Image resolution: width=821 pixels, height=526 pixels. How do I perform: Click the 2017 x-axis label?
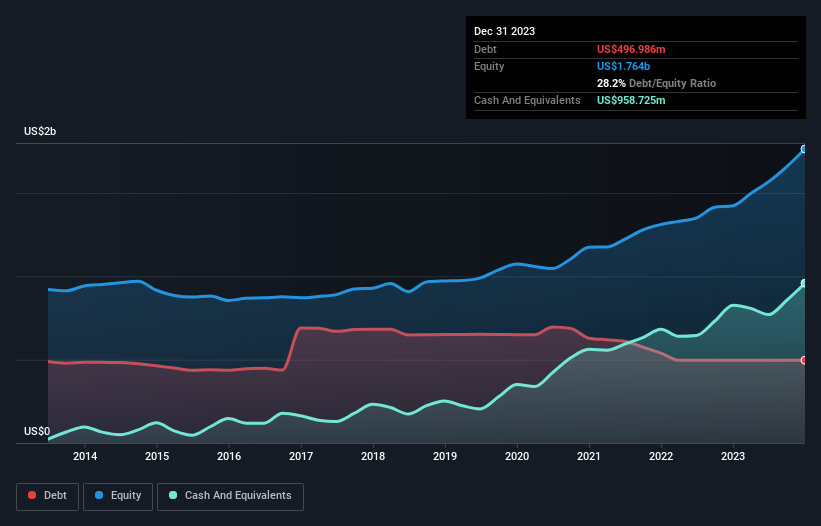coord(301,456)
